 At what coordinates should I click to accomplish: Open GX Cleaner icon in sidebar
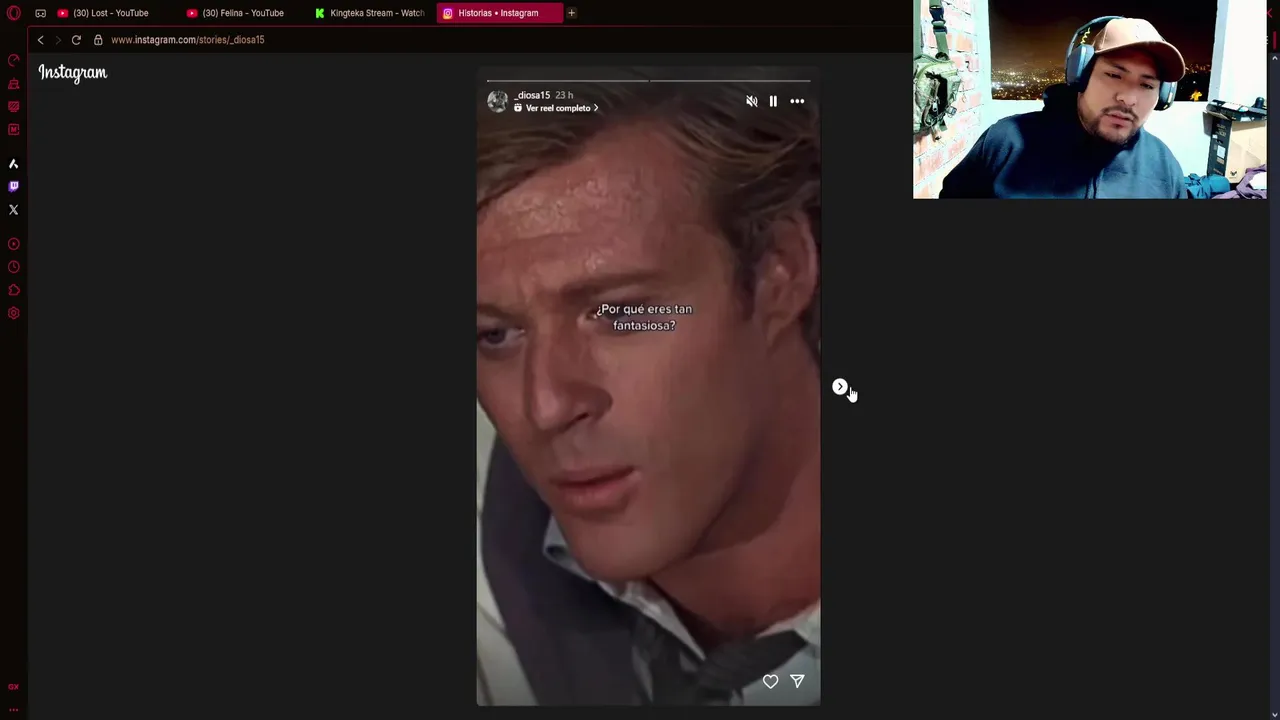pos(13,84)
